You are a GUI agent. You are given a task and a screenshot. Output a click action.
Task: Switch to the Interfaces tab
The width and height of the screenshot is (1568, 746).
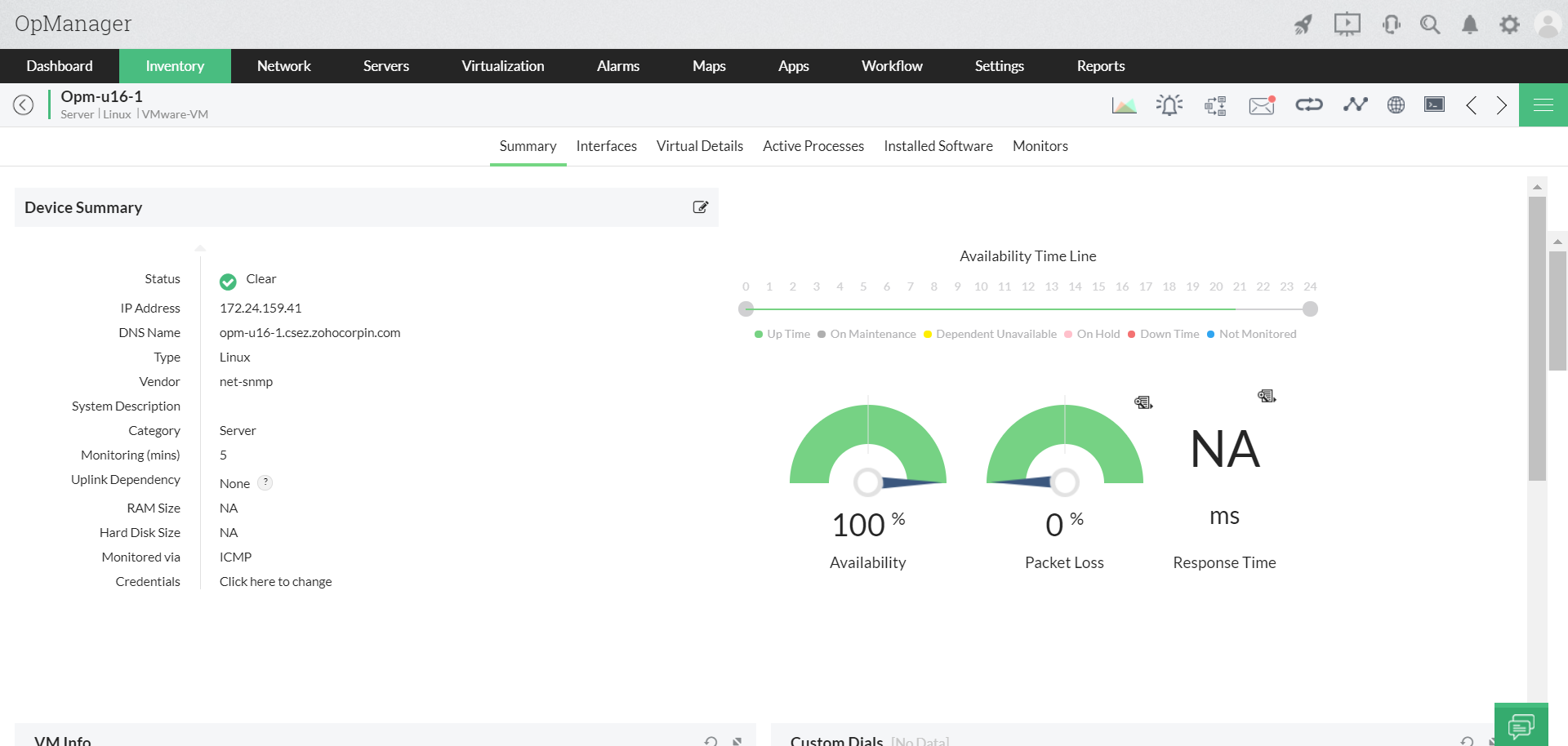click(606, 146)
